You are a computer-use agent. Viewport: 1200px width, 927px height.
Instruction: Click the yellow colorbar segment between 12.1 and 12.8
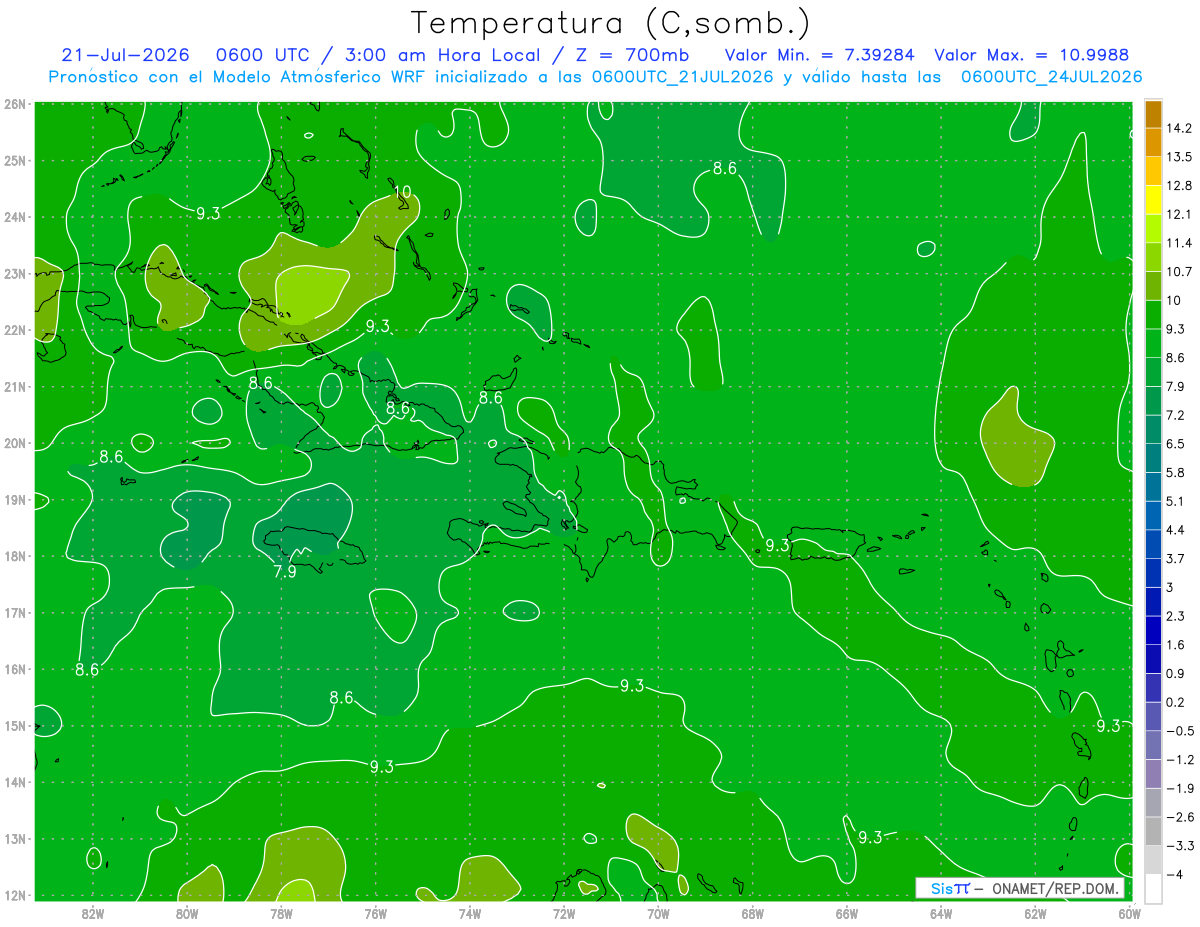coord(1153,199)
